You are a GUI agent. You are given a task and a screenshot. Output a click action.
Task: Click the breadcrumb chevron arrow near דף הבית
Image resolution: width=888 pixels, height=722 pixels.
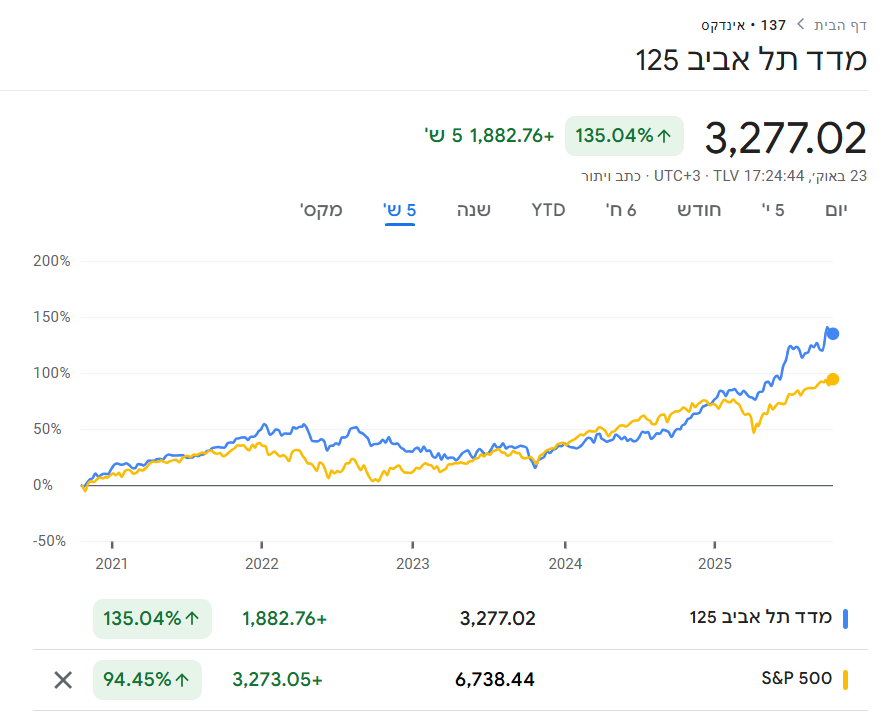tap(800, 24)
